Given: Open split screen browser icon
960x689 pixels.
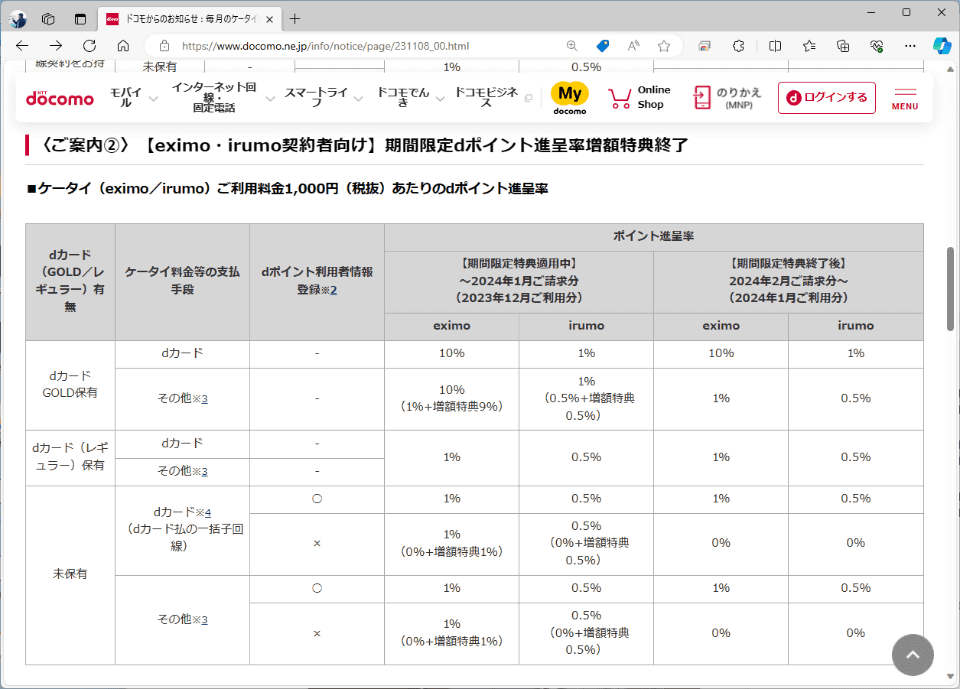Looking at the screenshot, I should (774, 45).
